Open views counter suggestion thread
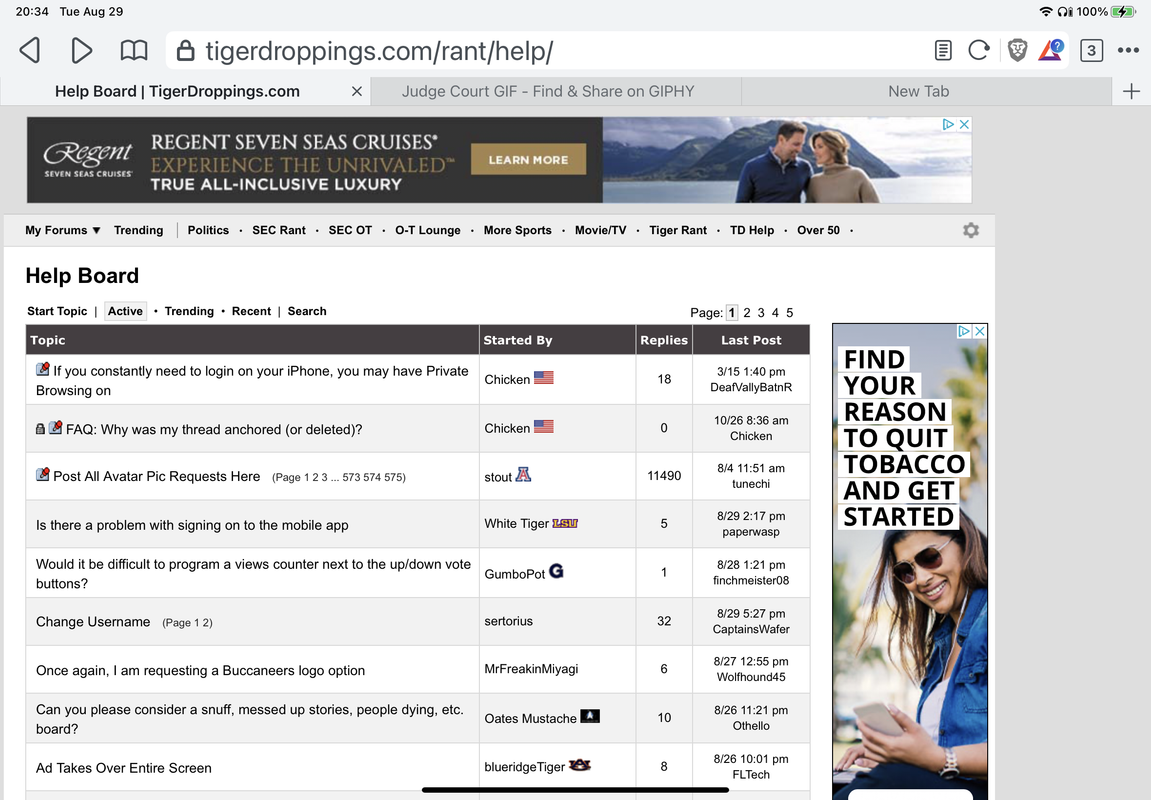Screen dimensions: 1151x800 click(x=253, y=574)
